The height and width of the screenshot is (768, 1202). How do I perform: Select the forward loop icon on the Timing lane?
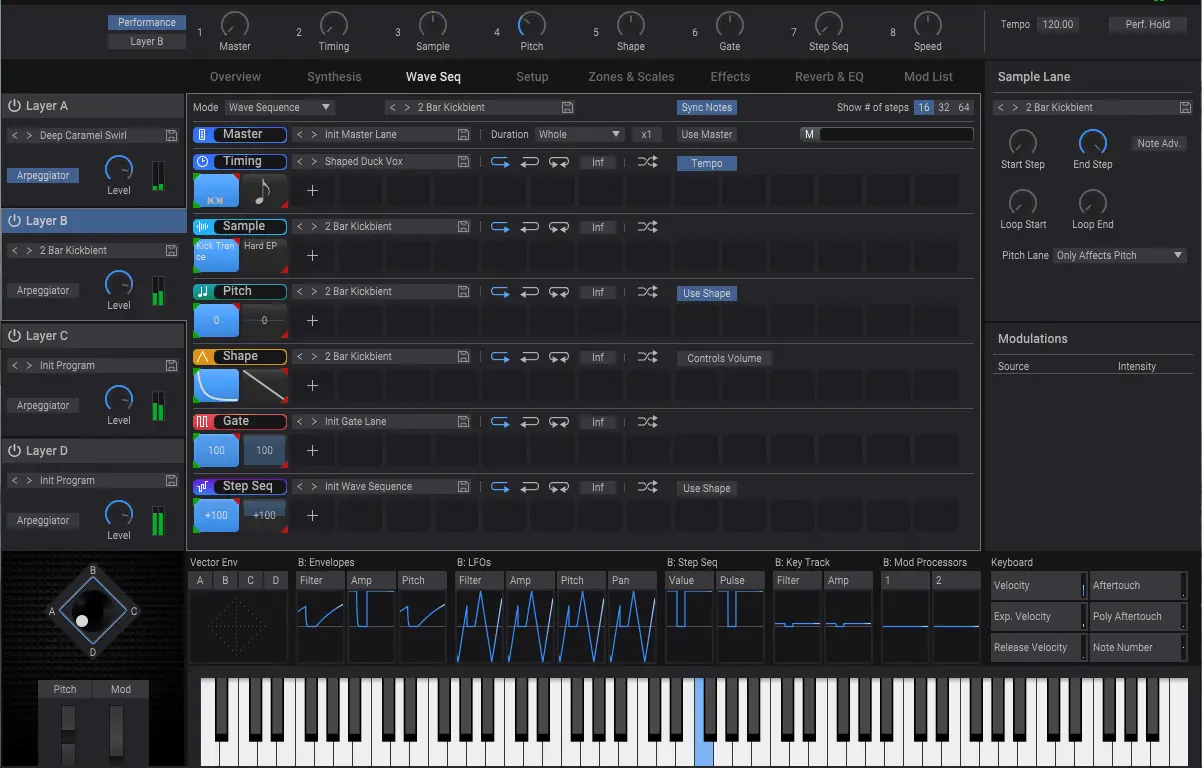(500, 161)
